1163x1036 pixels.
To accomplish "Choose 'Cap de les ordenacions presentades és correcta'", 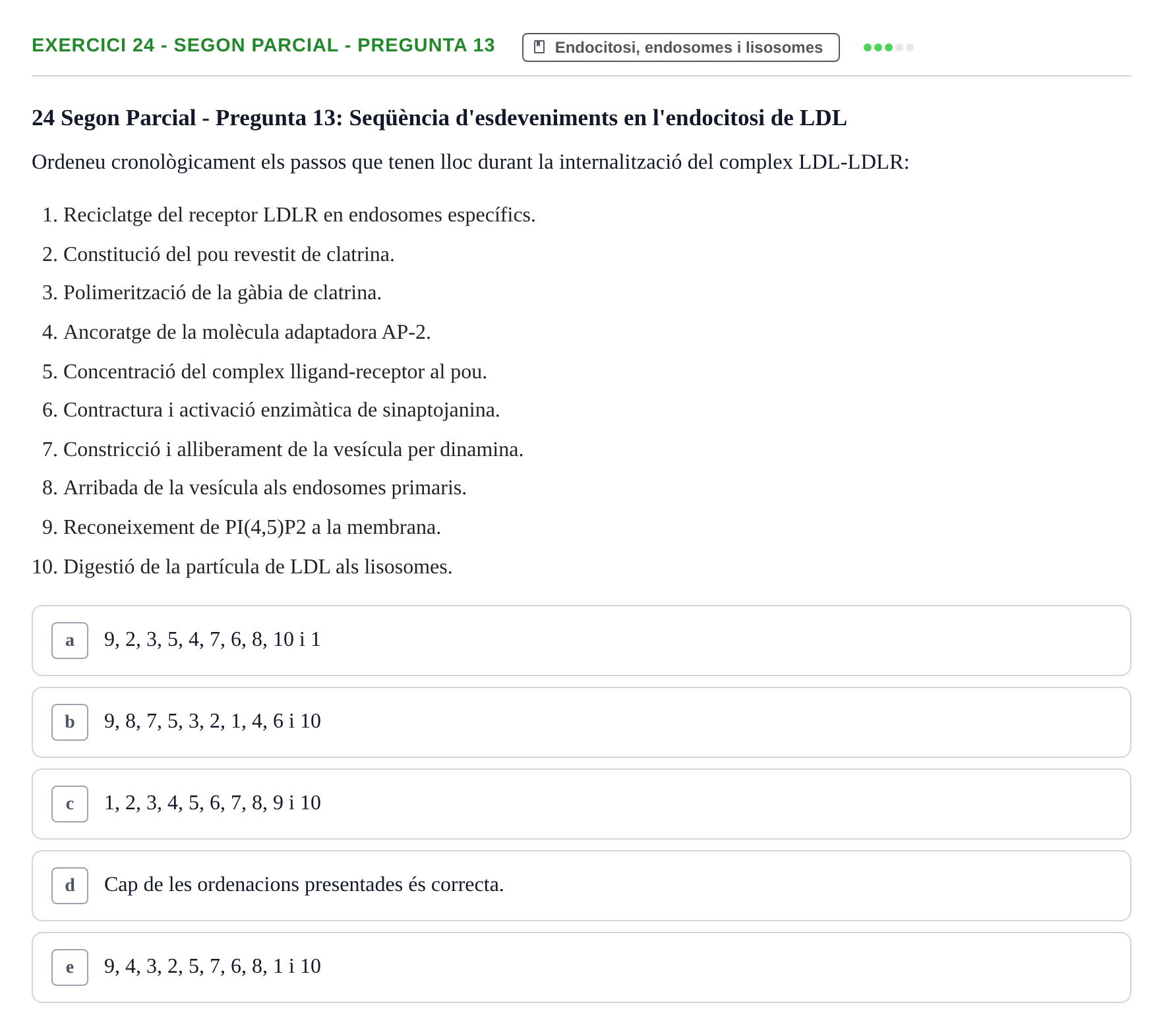I will pos(581,886).
